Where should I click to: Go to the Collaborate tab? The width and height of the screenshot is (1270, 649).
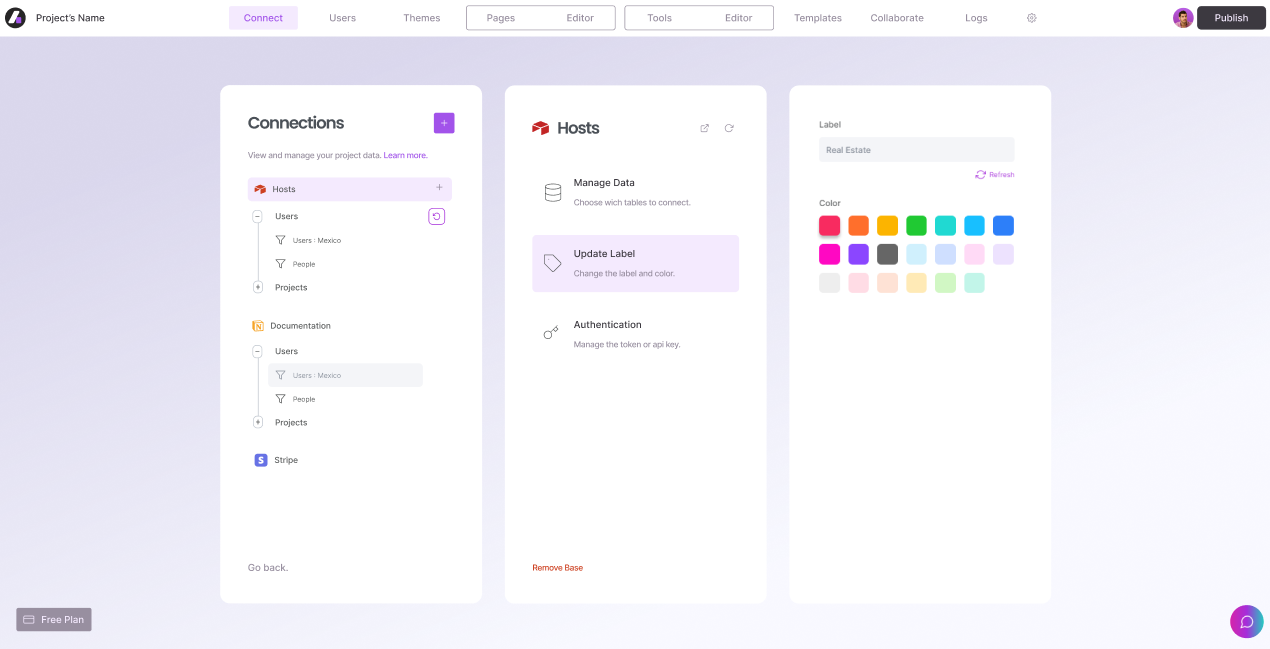(x=897, y=18)
